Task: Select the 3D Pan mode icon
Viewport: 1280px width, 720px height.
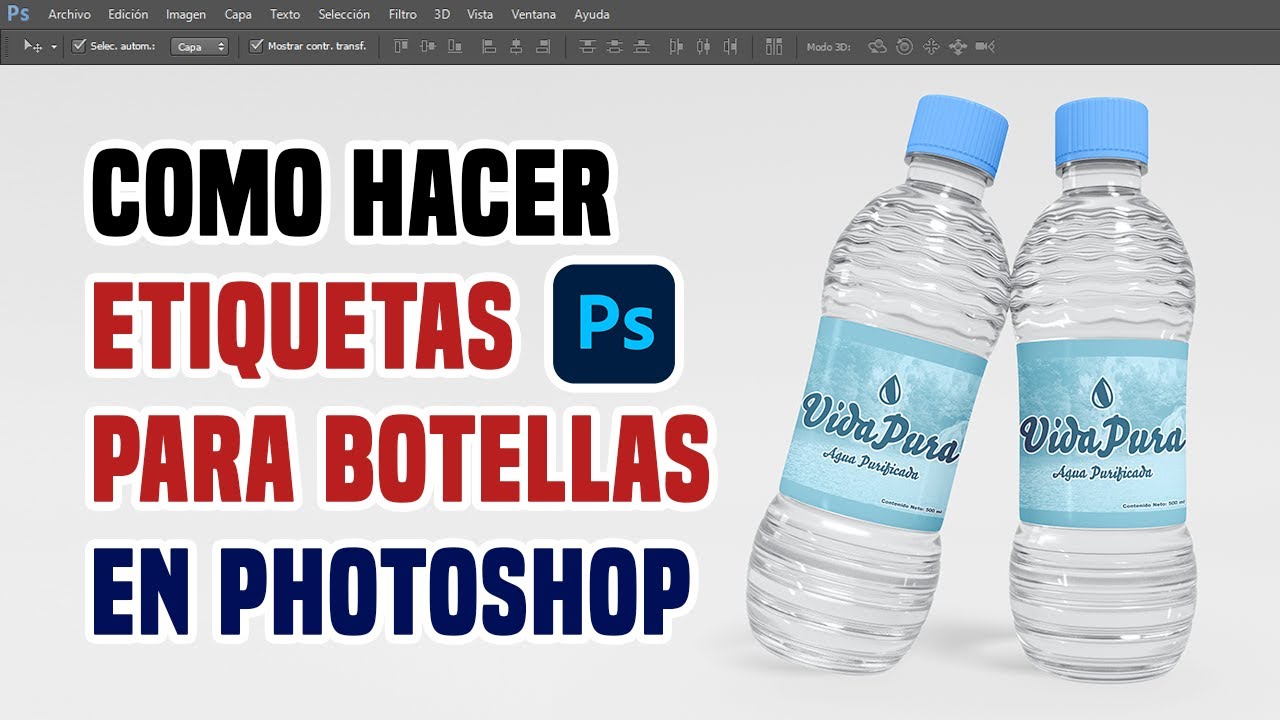Action: (931, 46)
